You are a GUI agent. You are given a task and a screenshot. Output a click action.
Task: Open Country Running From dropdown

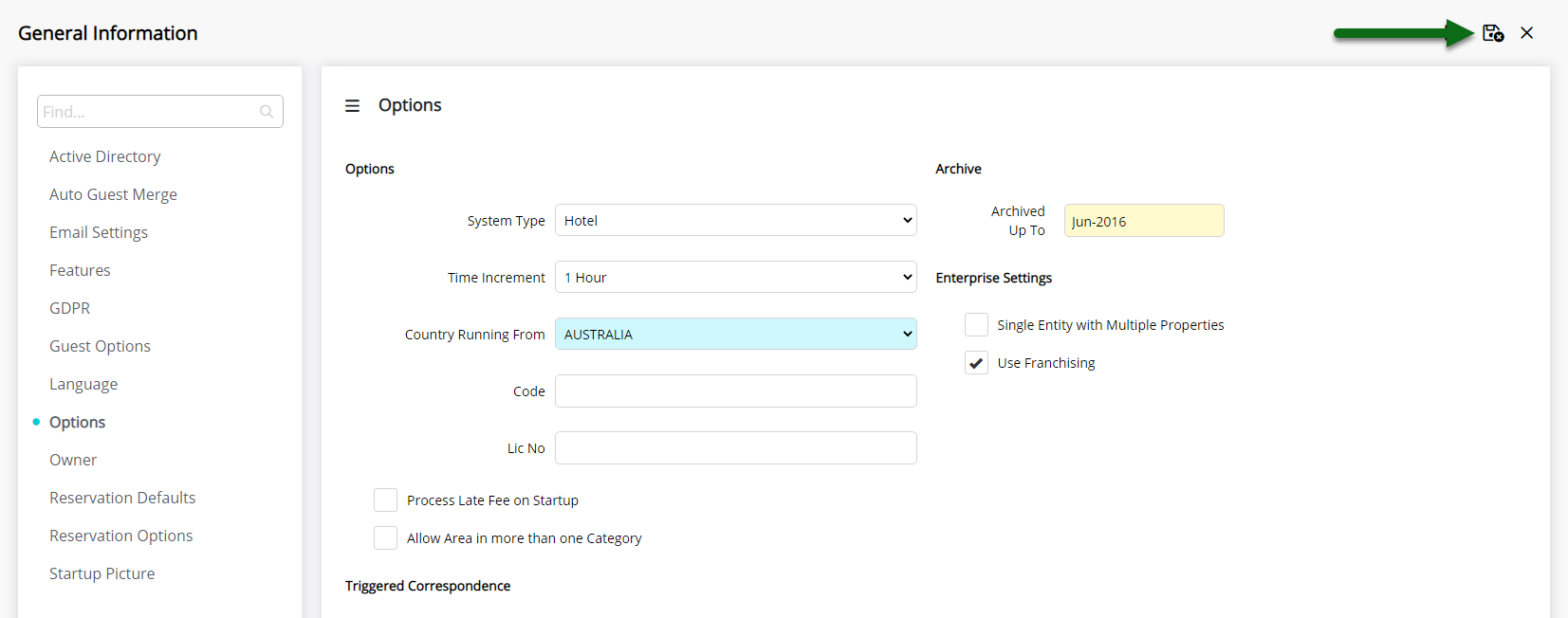(x=736, y=334)
